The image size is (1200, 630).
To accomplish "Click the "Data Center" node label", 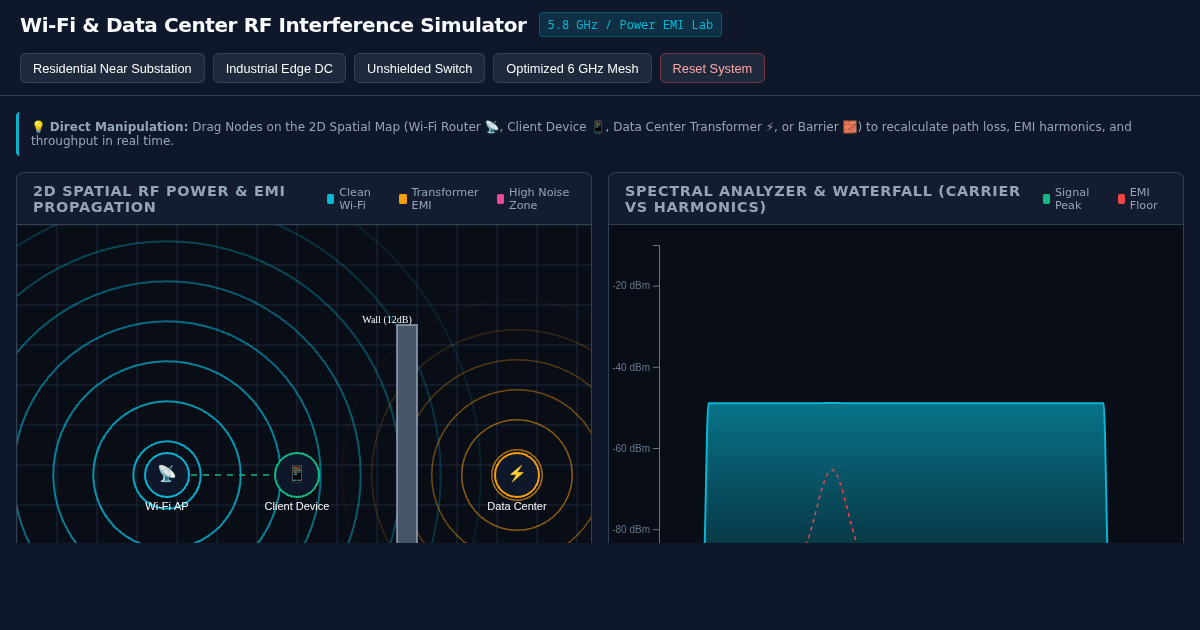I will [x=517, y=506].
